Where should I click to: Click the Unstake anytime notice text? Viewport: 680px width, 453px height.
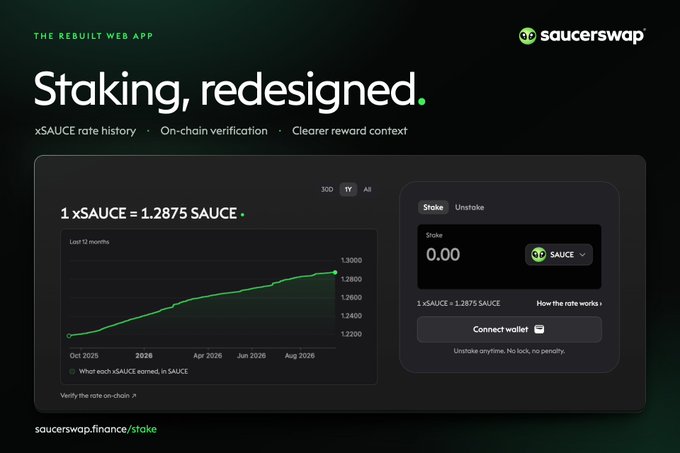point(509,351)
